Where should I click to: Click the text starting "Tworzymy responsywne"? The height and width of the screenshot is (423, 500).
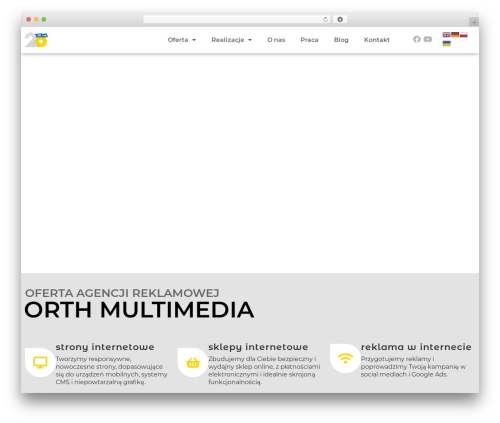point(112,370)
